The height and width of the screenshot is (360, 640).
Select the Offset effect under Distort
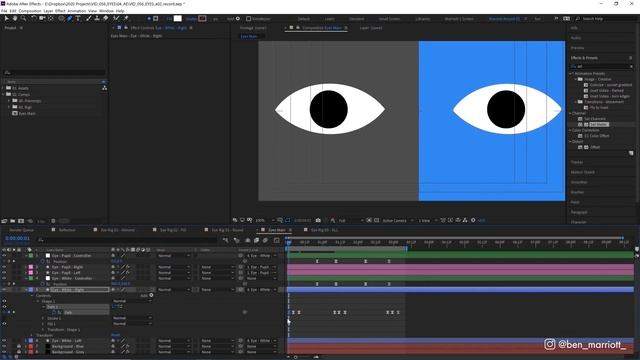click(x=595, y=147)
